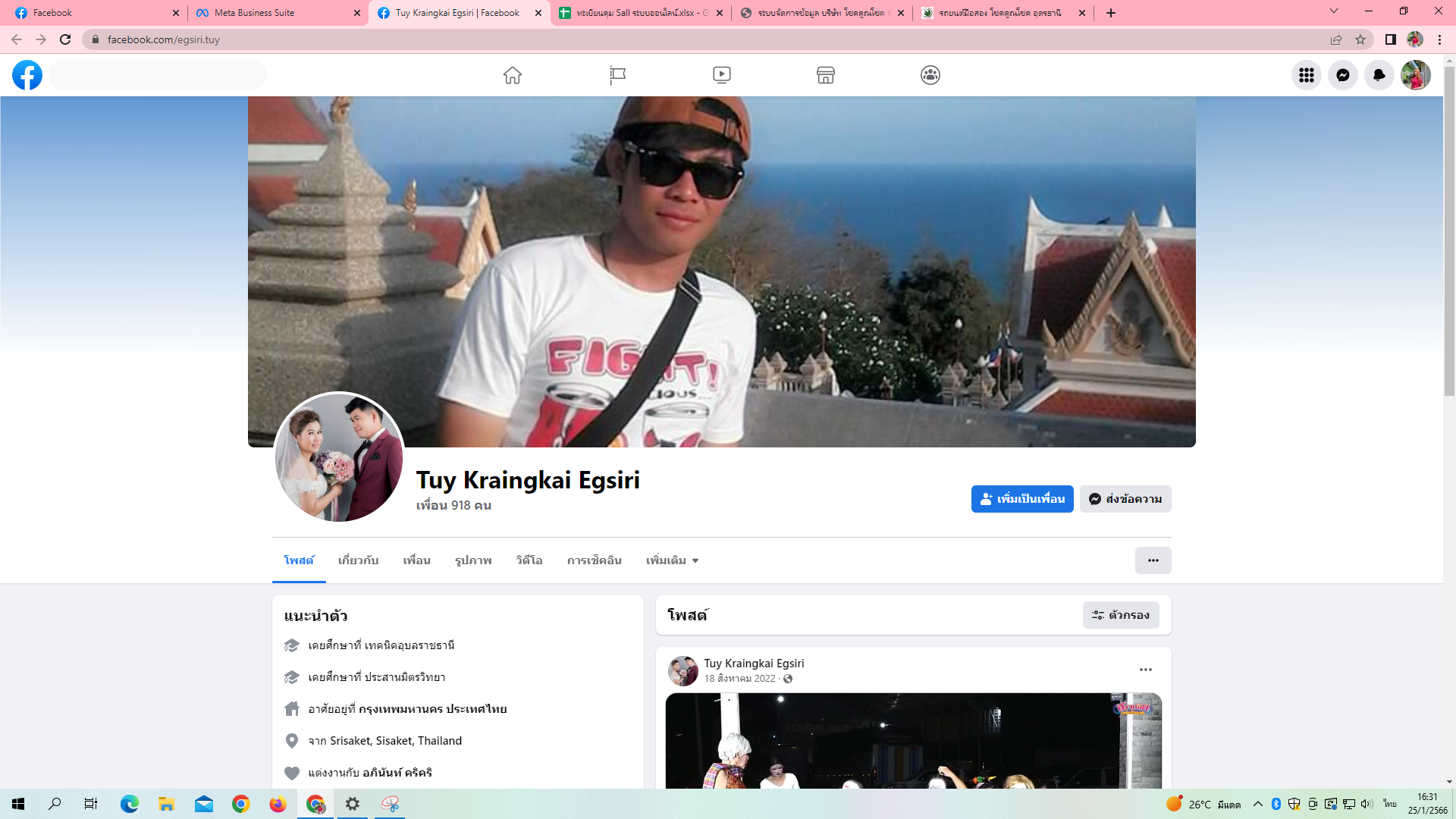The height and width of the screenshot is (819, 1456).
Task: Switch to the รูปภาพ tab
Action: 473,560
